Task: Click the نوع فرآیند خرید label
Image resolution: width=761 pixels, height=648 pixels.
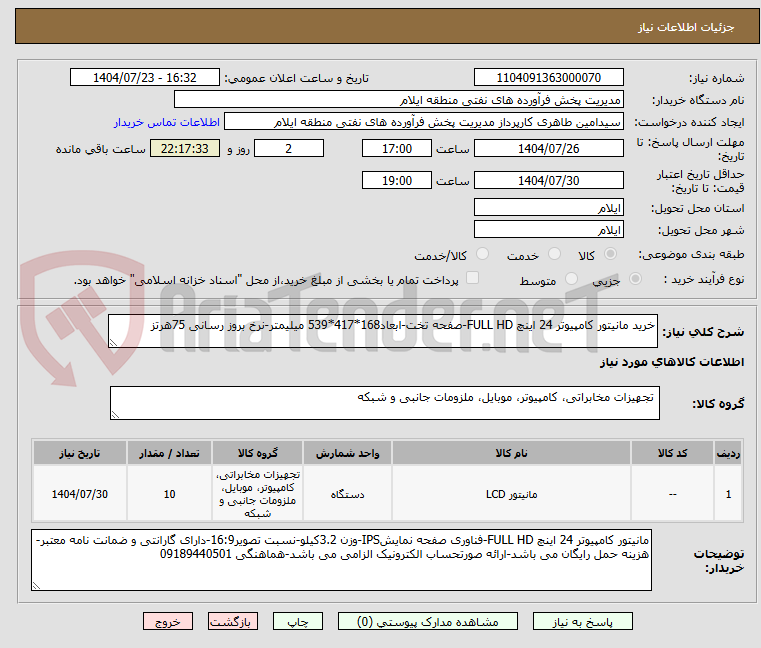Action: click(704, 279)
